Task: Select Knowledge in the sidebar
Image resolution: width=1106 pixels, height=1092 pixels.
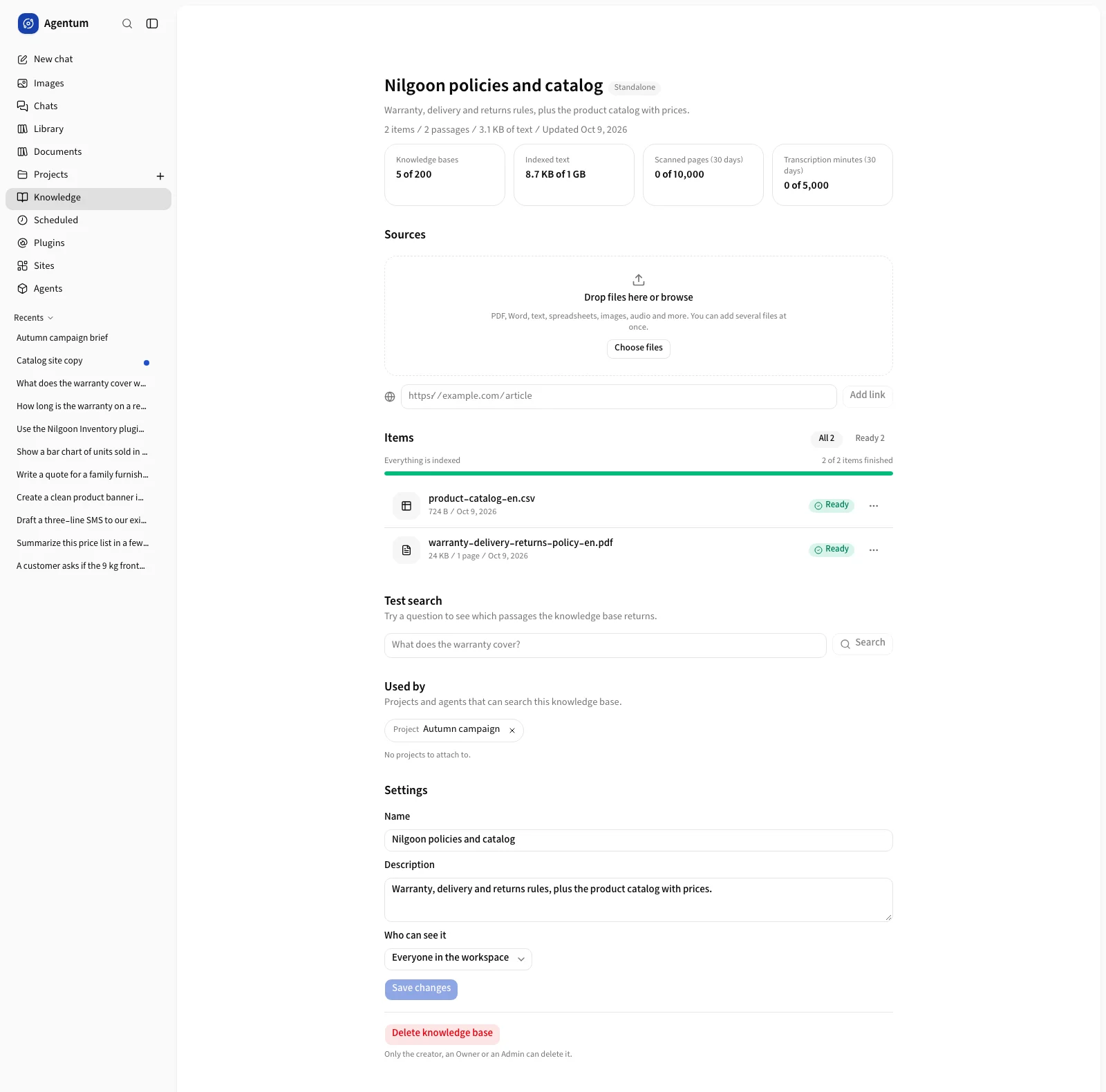Action: [x=88, y=199]
